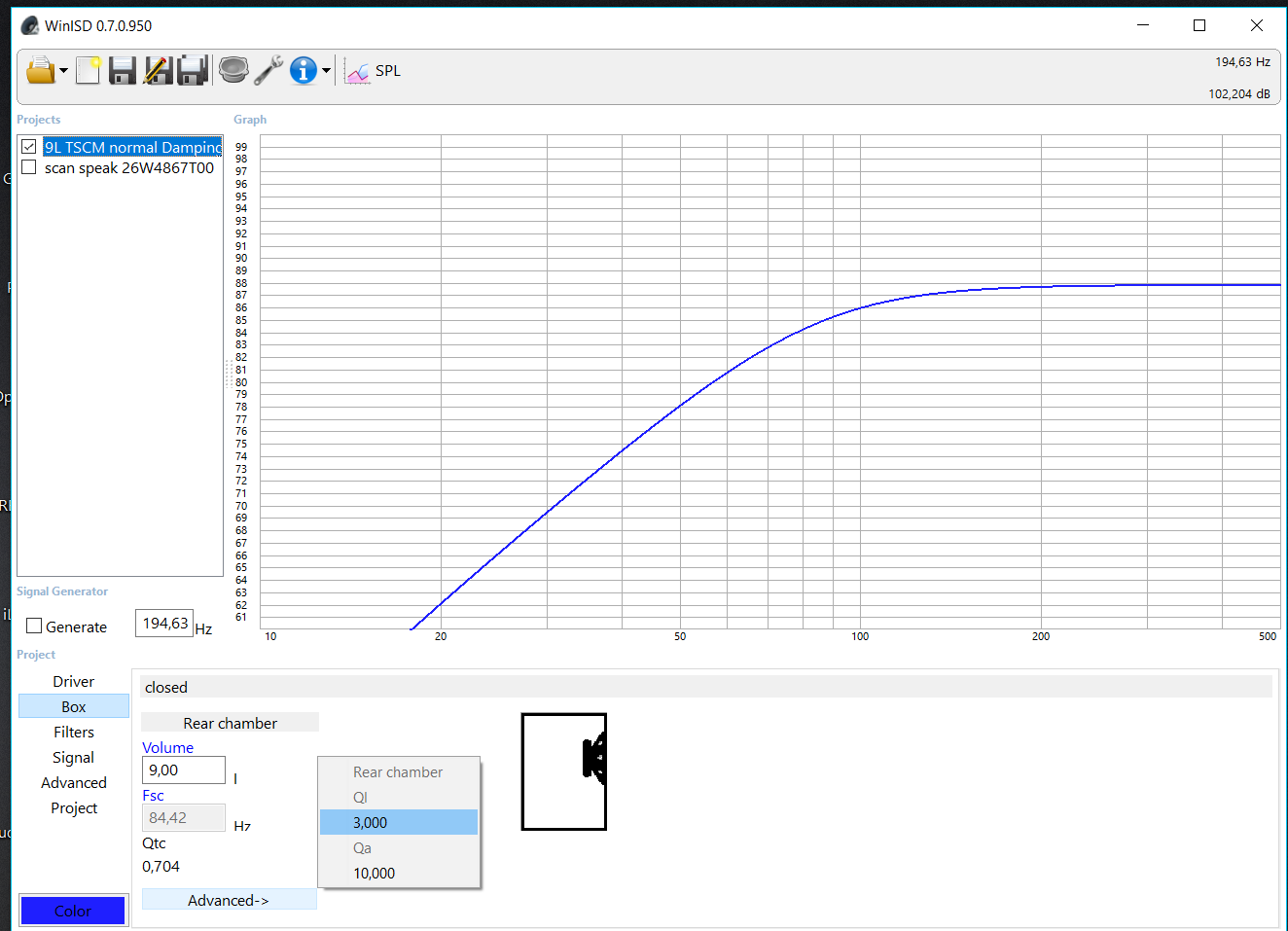Save all projects with stacked floppies icon

click(193, 70)
